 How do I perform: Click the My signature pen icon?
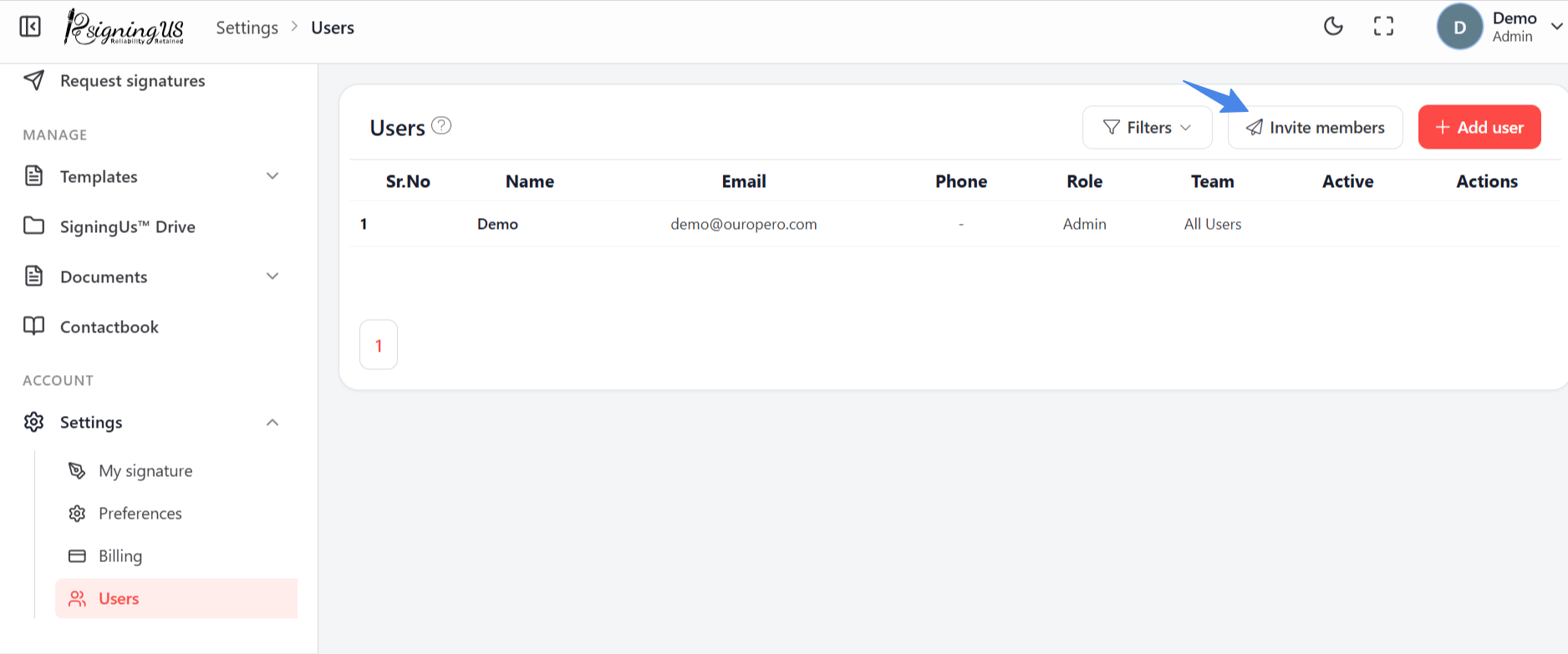click(x=77, y=470)
